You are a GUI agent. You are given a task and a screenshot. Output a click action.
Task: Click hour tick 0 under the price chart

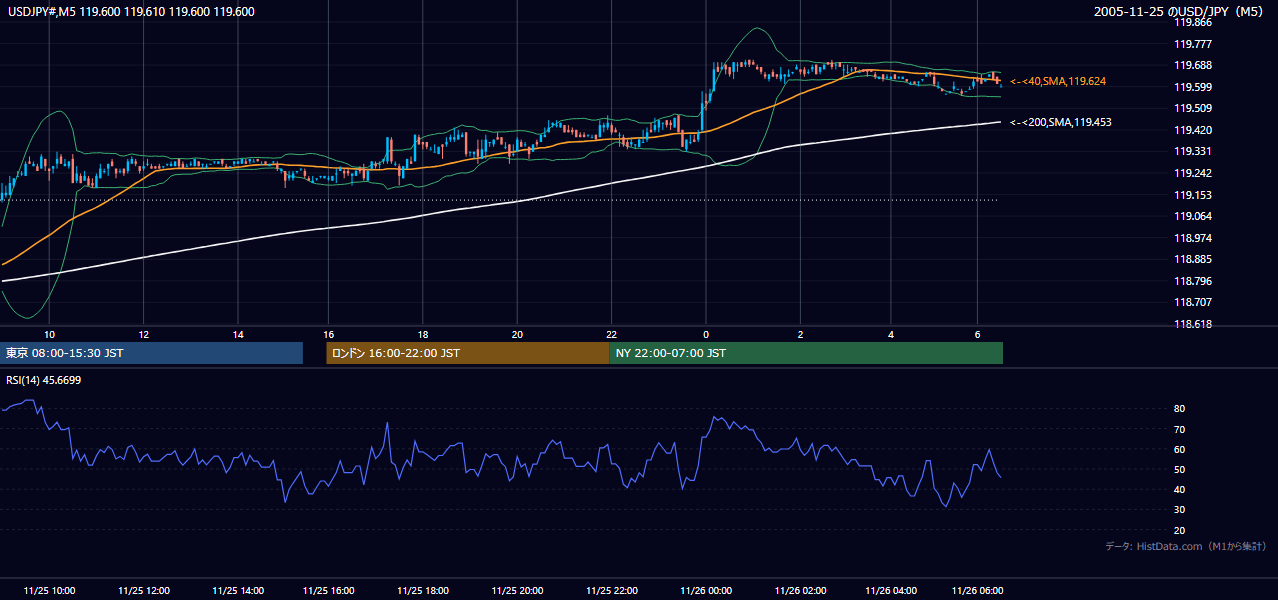tap(706, 334)
